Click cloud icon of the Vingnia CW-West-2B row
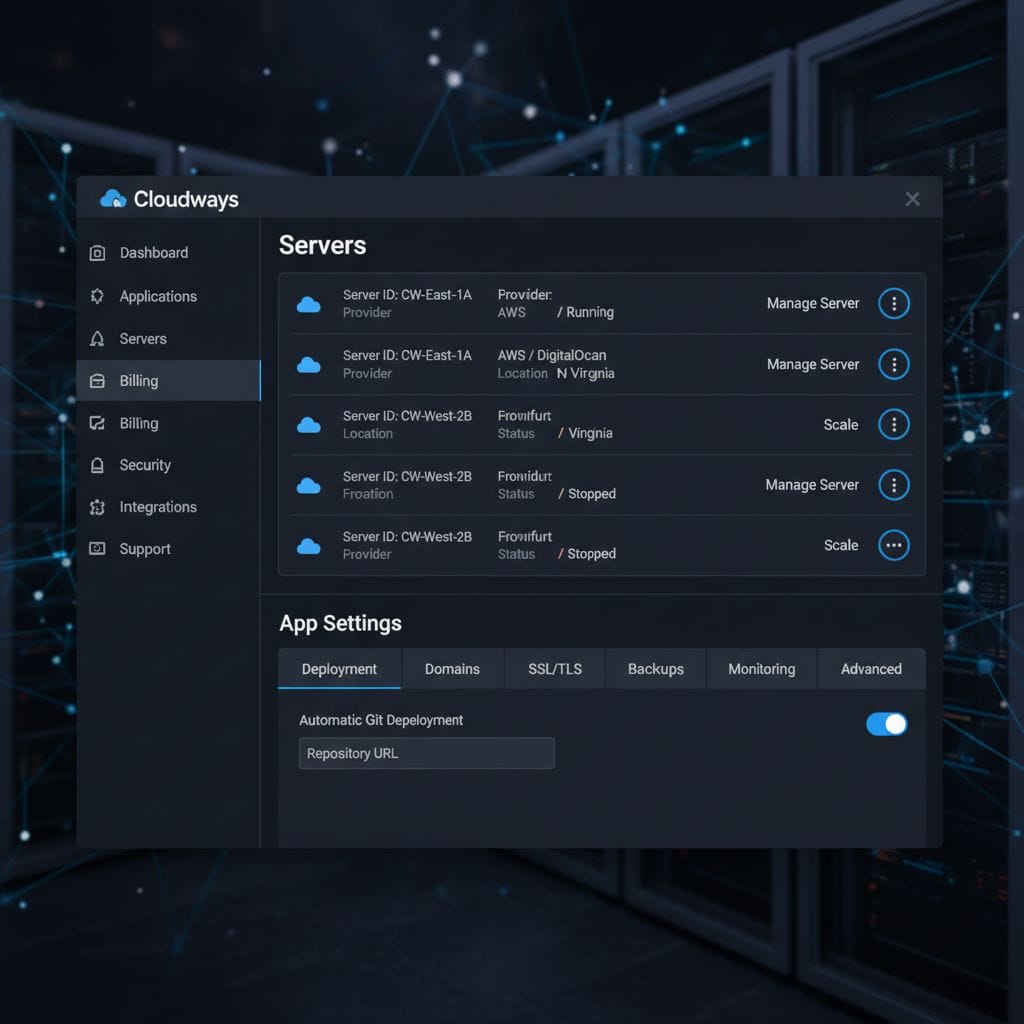 [x=309, y=425]
